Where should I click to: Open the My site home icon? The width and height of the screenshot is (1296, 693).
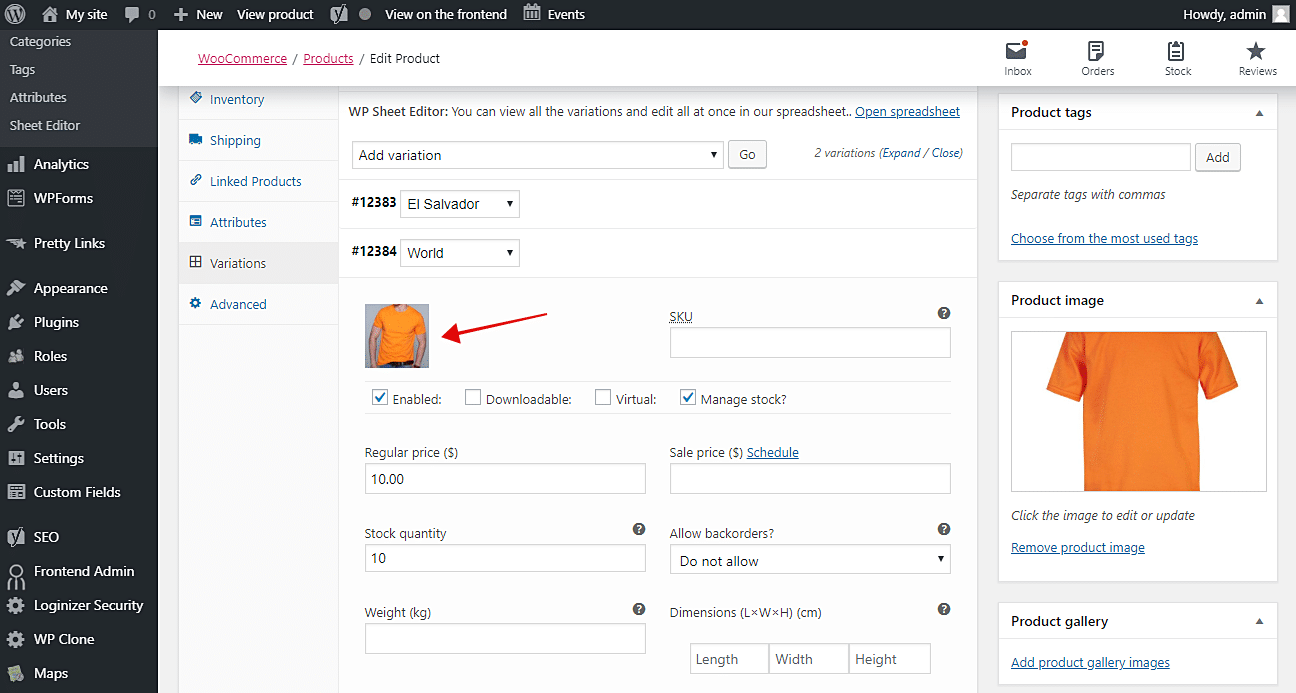(x=50, y=14)
